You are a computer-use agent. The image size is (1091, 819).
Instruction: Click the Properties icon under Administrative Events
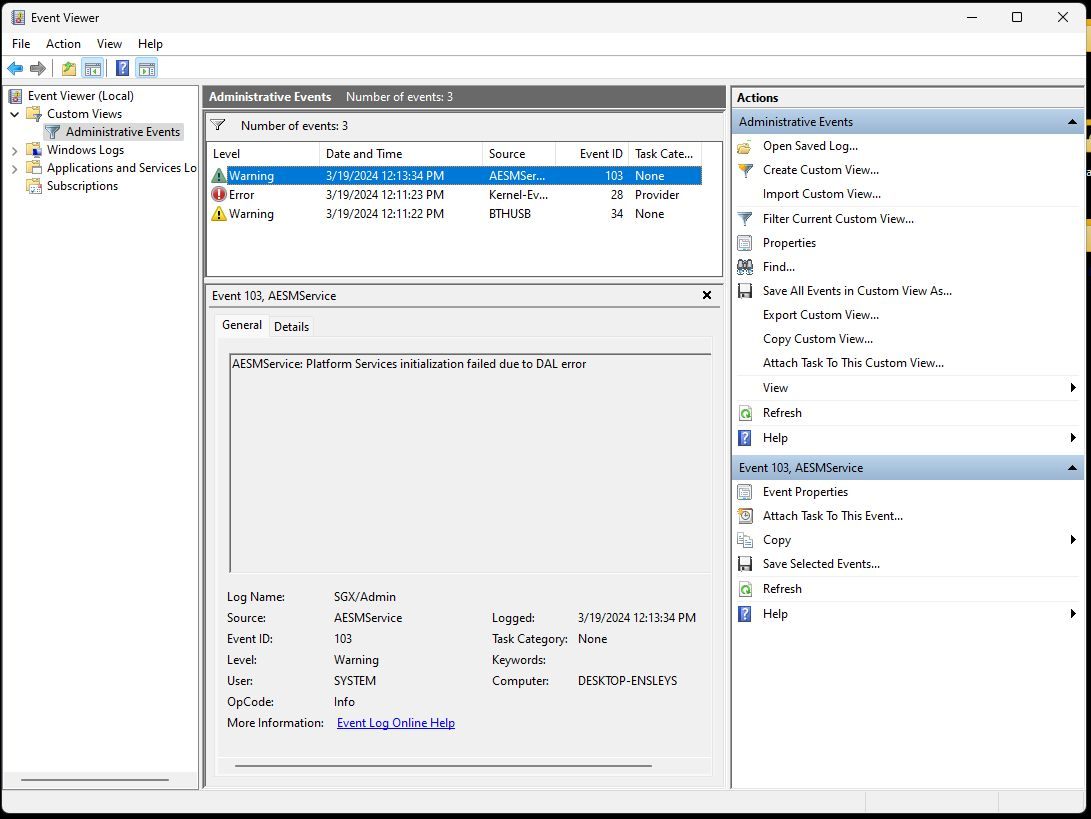pyautogui.click(x=745, y=243)
